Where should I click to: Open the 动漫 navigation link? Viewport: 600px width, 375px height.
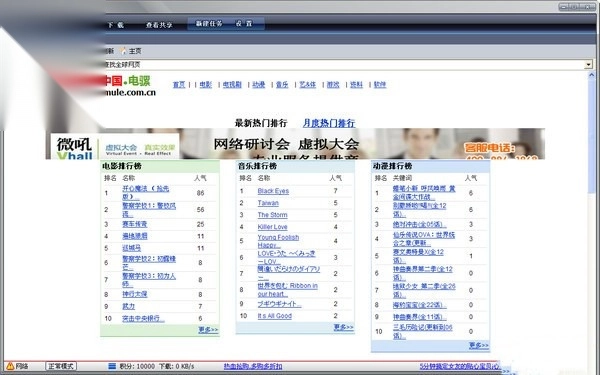click(x=259, y=85)
